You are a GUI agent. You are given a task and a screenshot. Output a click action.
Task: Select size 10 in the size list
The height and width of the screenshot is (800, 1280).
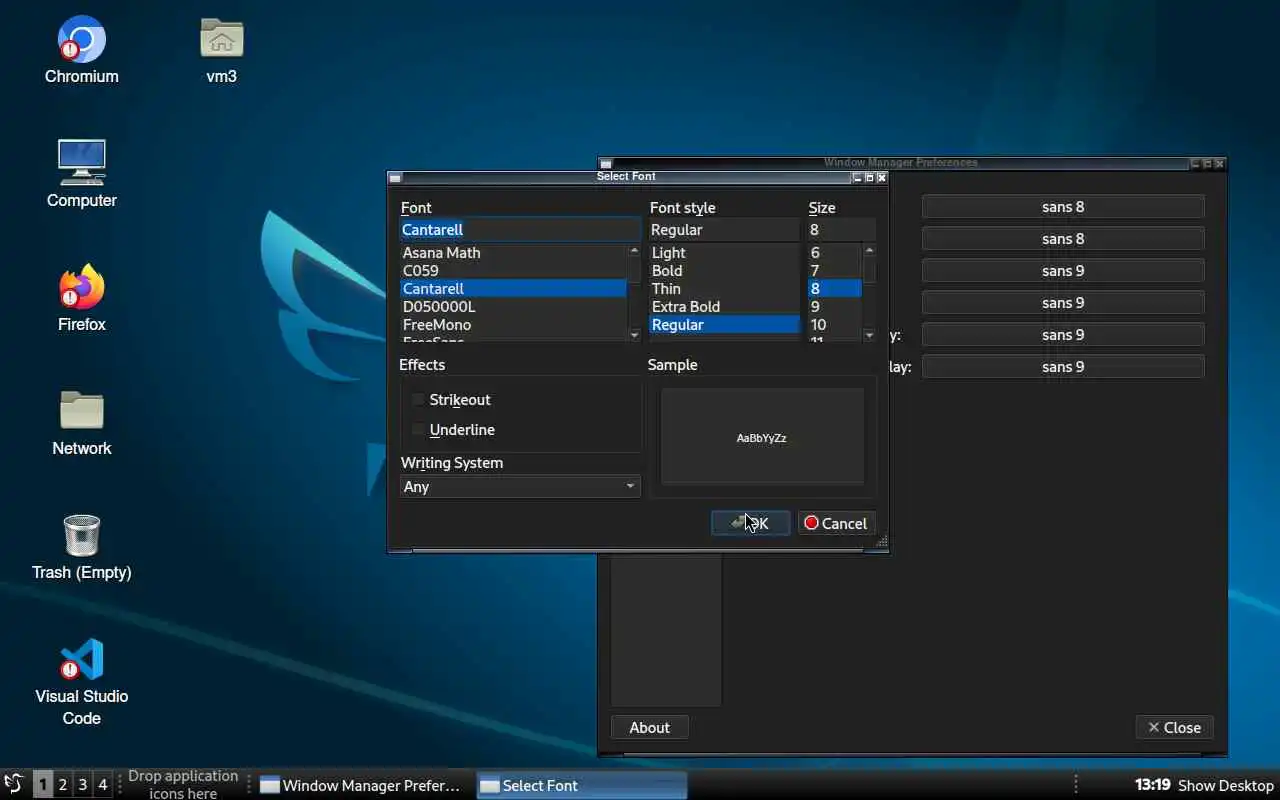835,325
